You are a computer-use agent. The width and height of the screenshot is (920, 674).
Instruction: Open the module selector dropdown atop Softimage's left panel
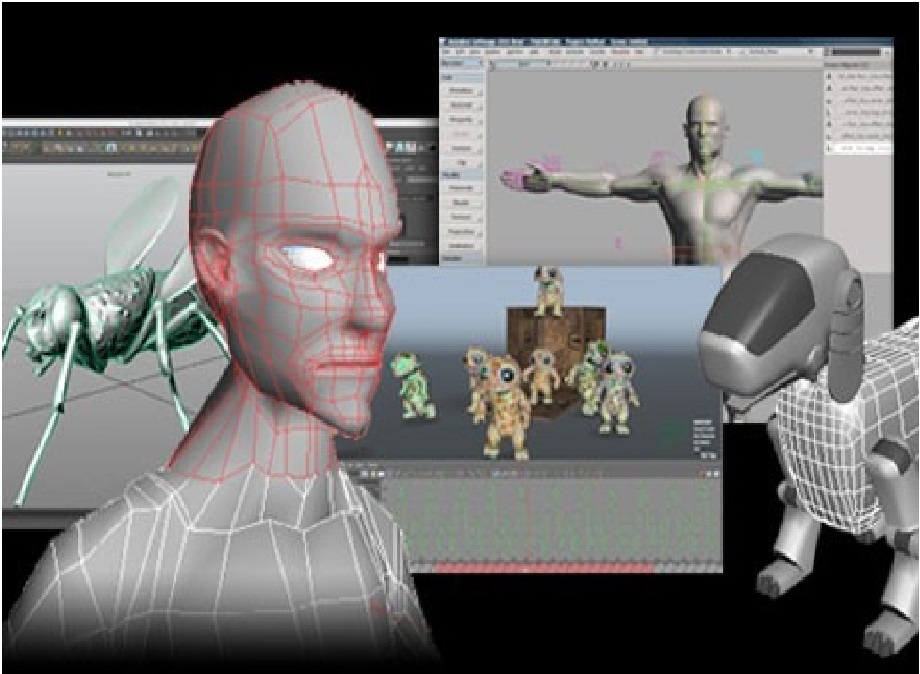(461, 62)
